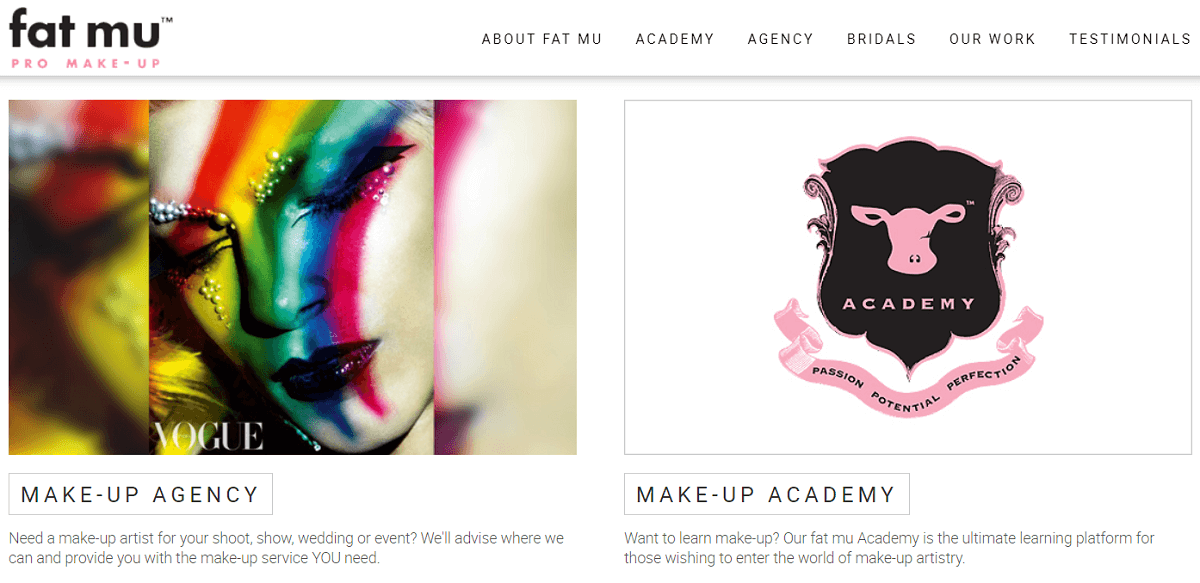Click the VOGUE wordmark on the photo

(209, 436)
